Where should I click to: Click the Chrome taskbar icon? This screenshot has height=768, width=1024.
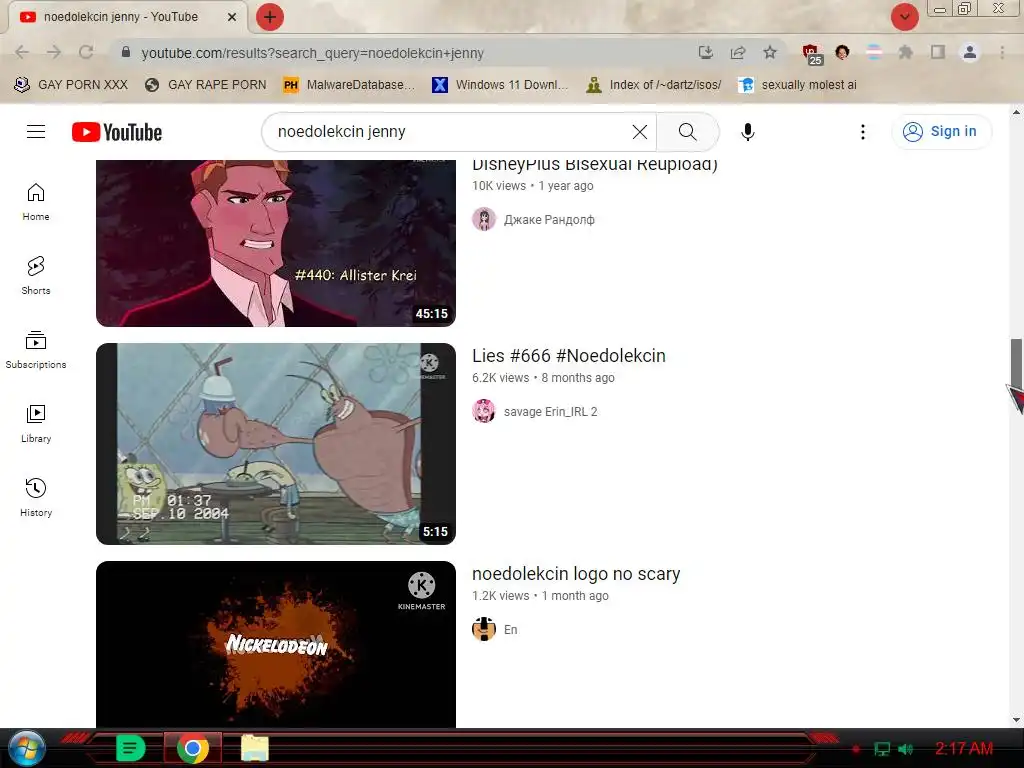(193, 748)
